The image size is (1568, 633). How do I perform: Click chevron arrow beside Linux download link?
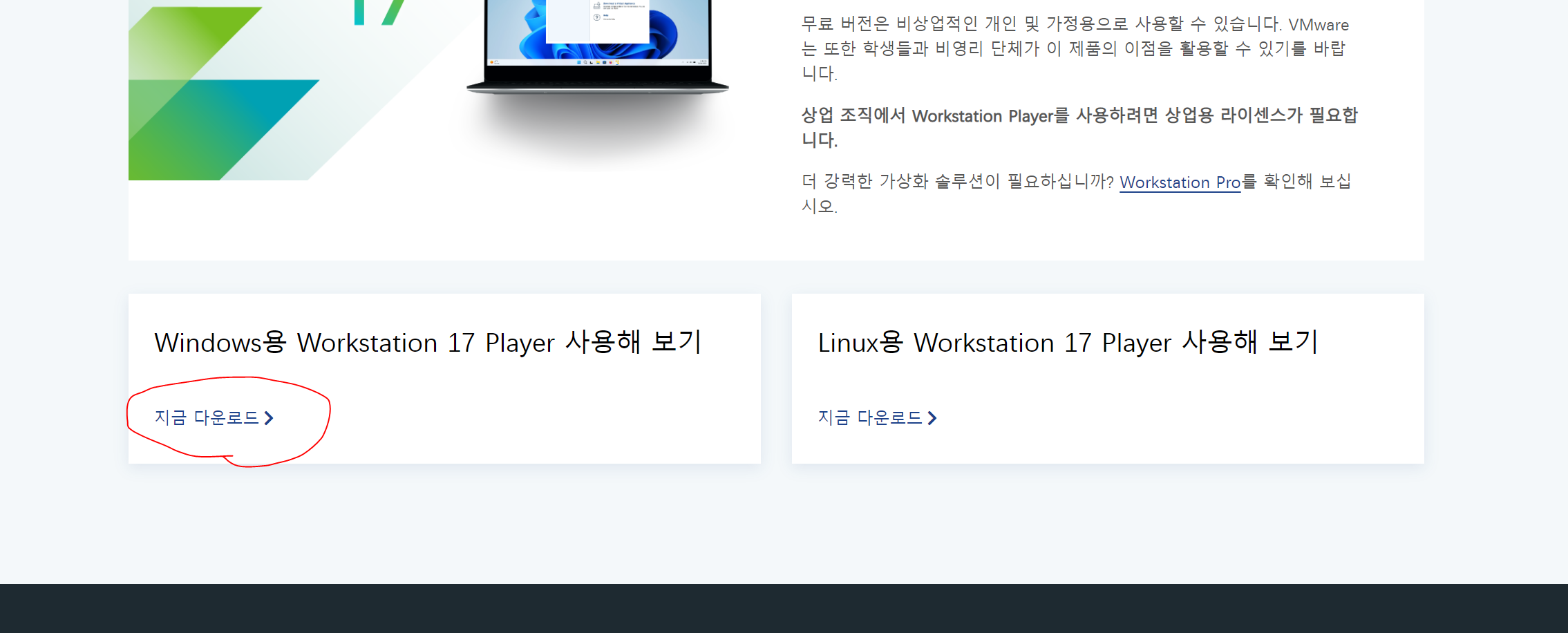(932, 418)
